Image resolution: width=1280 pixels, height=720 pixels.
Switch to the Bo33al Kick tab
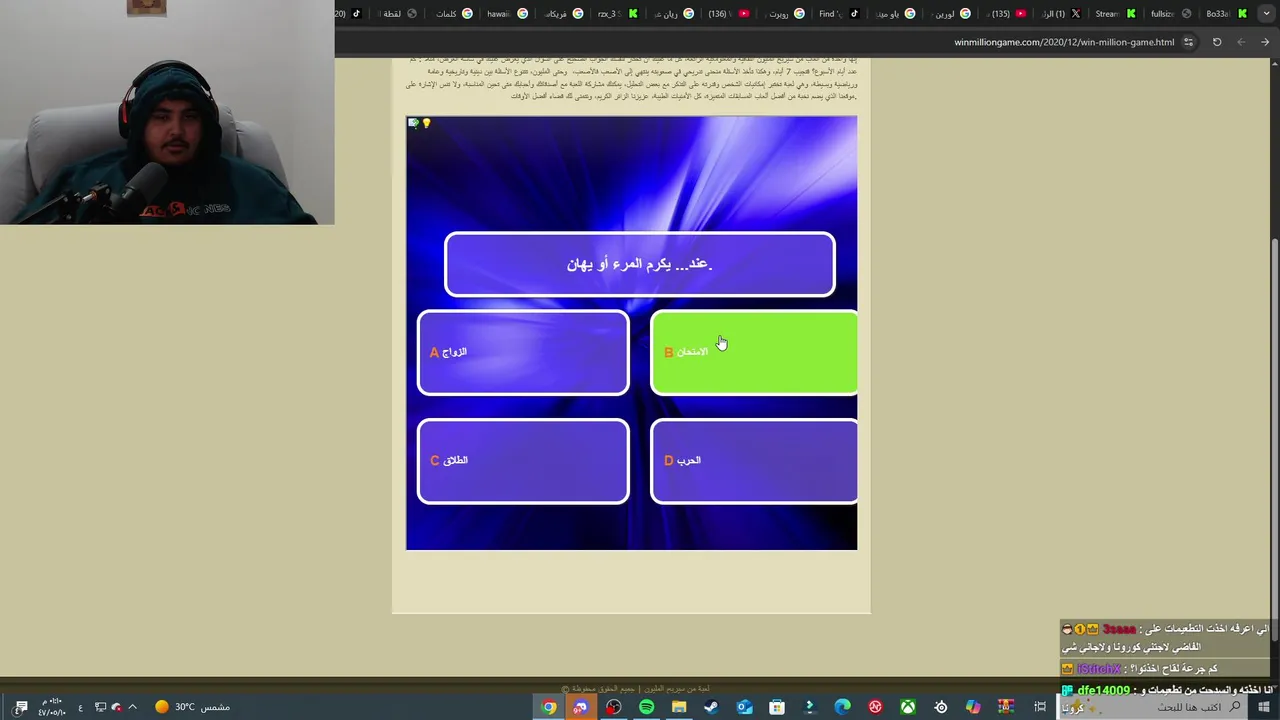tap(1226, 14)
